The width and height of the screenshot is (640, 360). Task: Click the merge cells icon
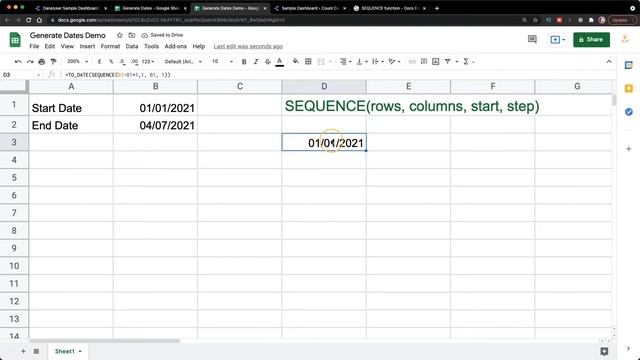pyautogui.click(x=321, y=62)
